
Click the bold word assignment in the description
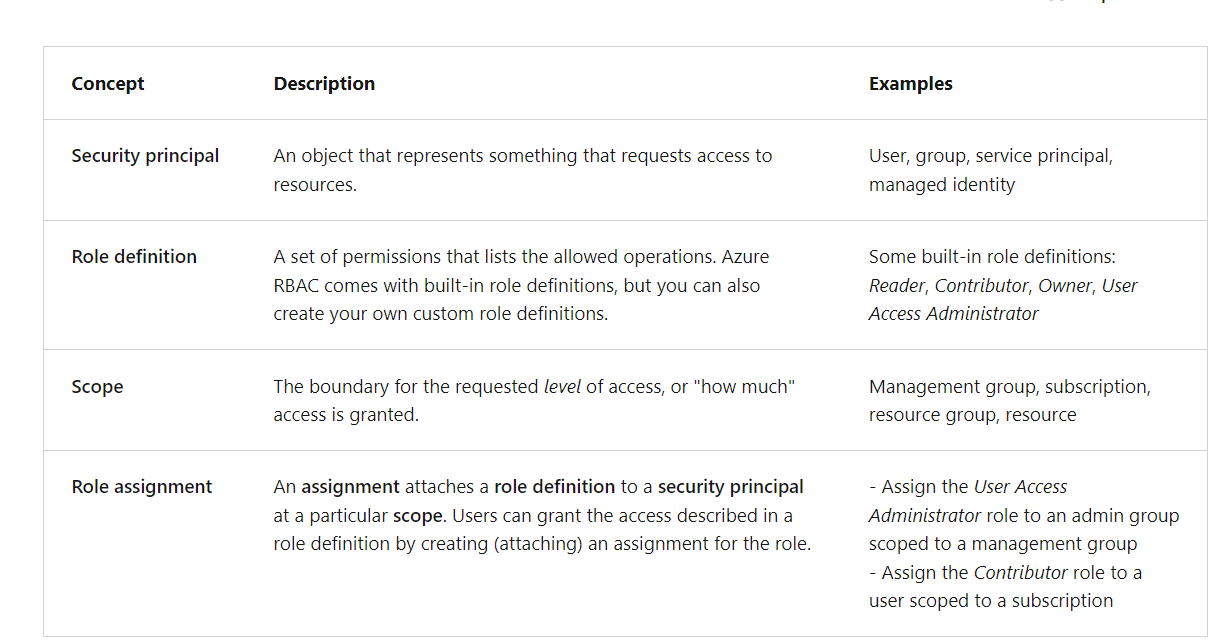(350, 487)
